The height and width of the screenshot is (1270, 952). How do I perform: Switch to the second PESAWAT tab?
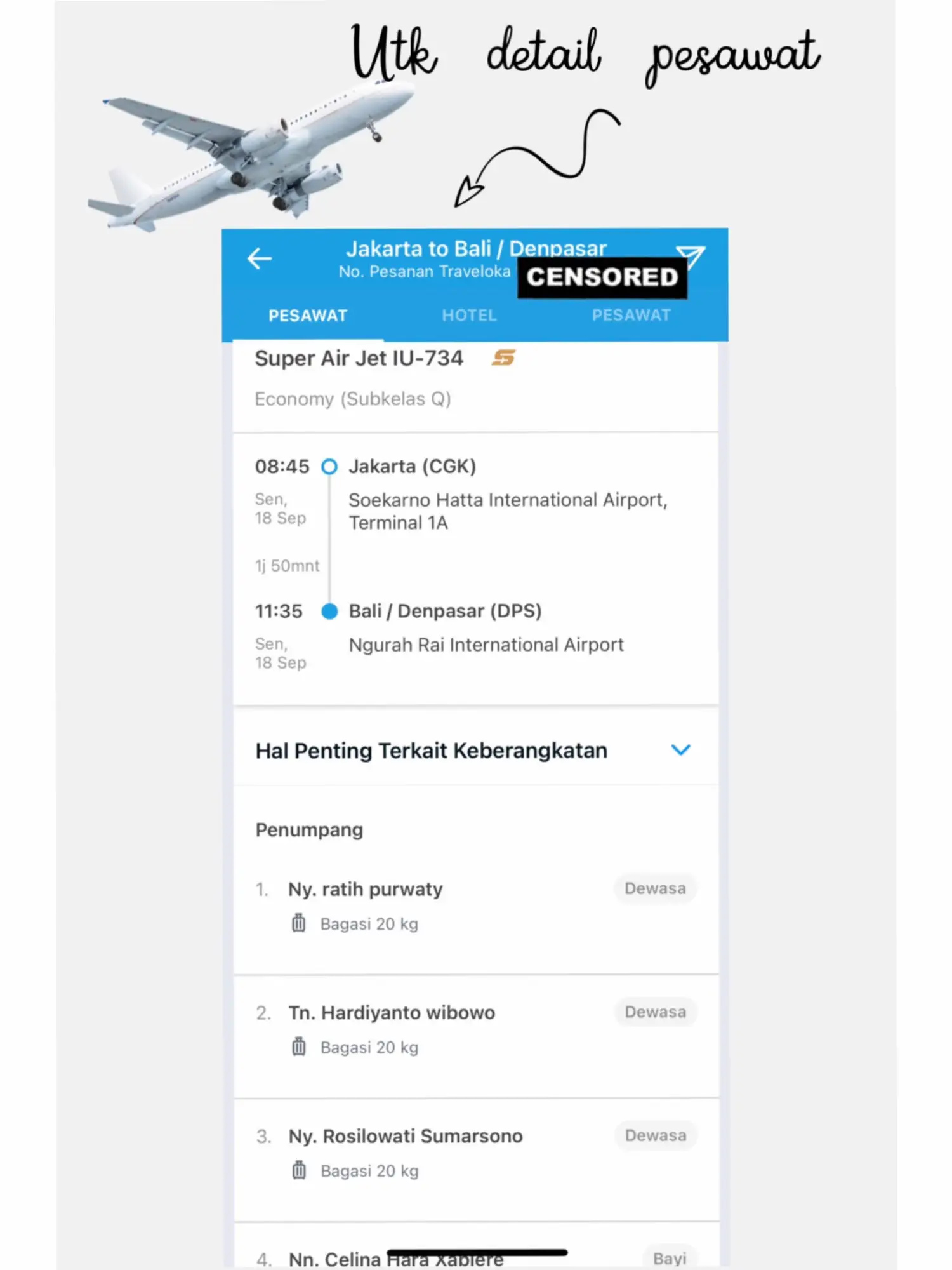click(x=631, y=316)
